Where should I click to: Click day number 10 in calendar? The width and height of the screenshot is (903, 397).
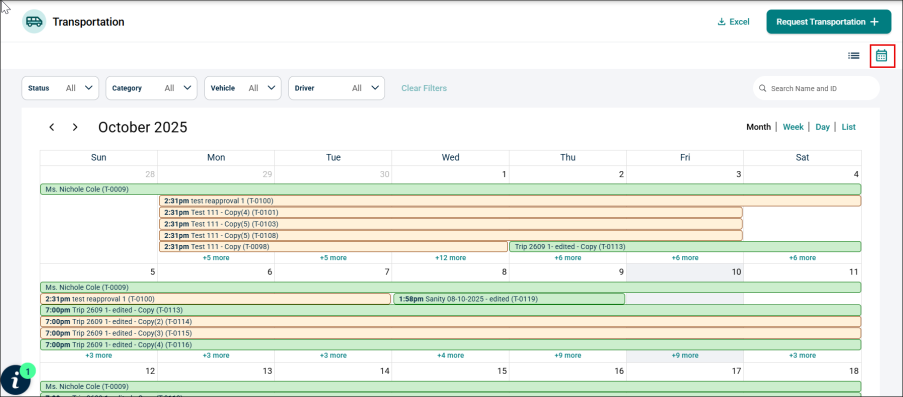736,272
